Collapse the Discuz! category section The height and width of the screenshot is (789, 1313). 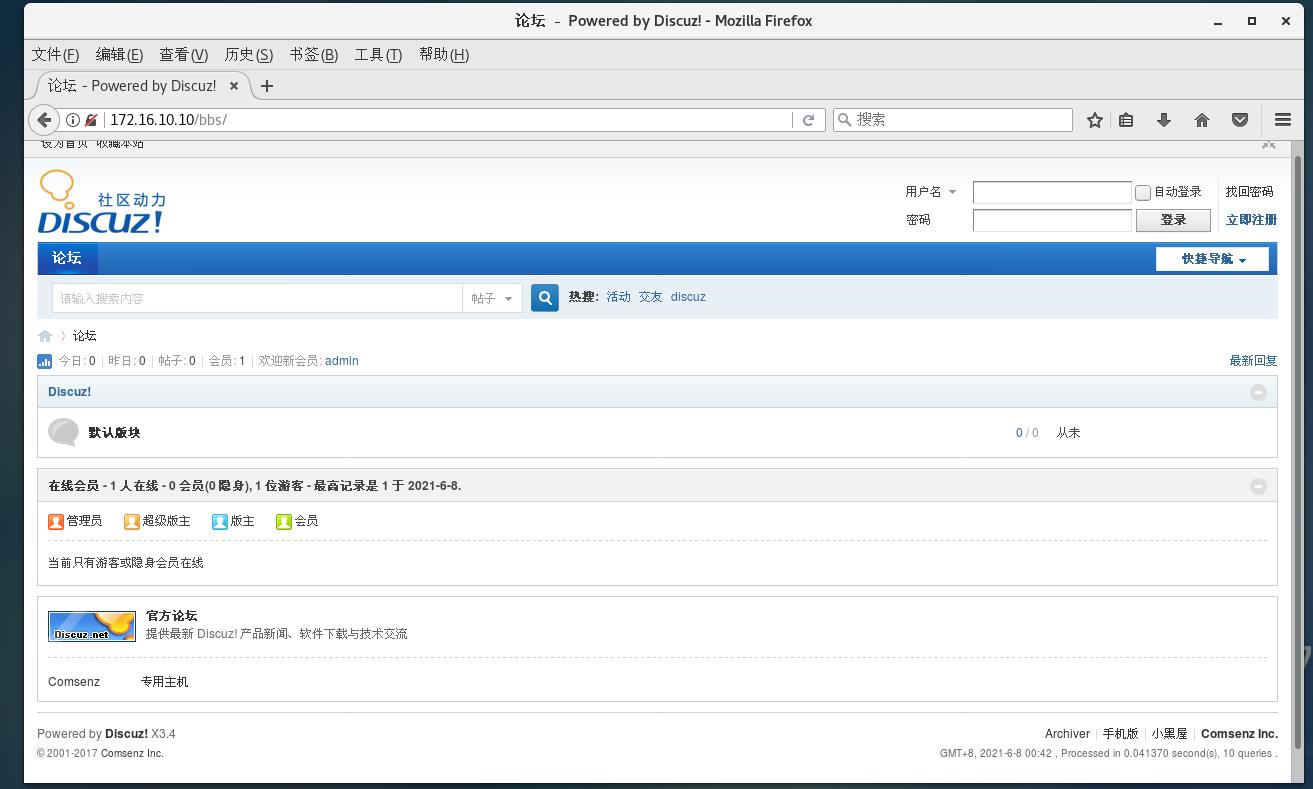[x=1258, y=392]
